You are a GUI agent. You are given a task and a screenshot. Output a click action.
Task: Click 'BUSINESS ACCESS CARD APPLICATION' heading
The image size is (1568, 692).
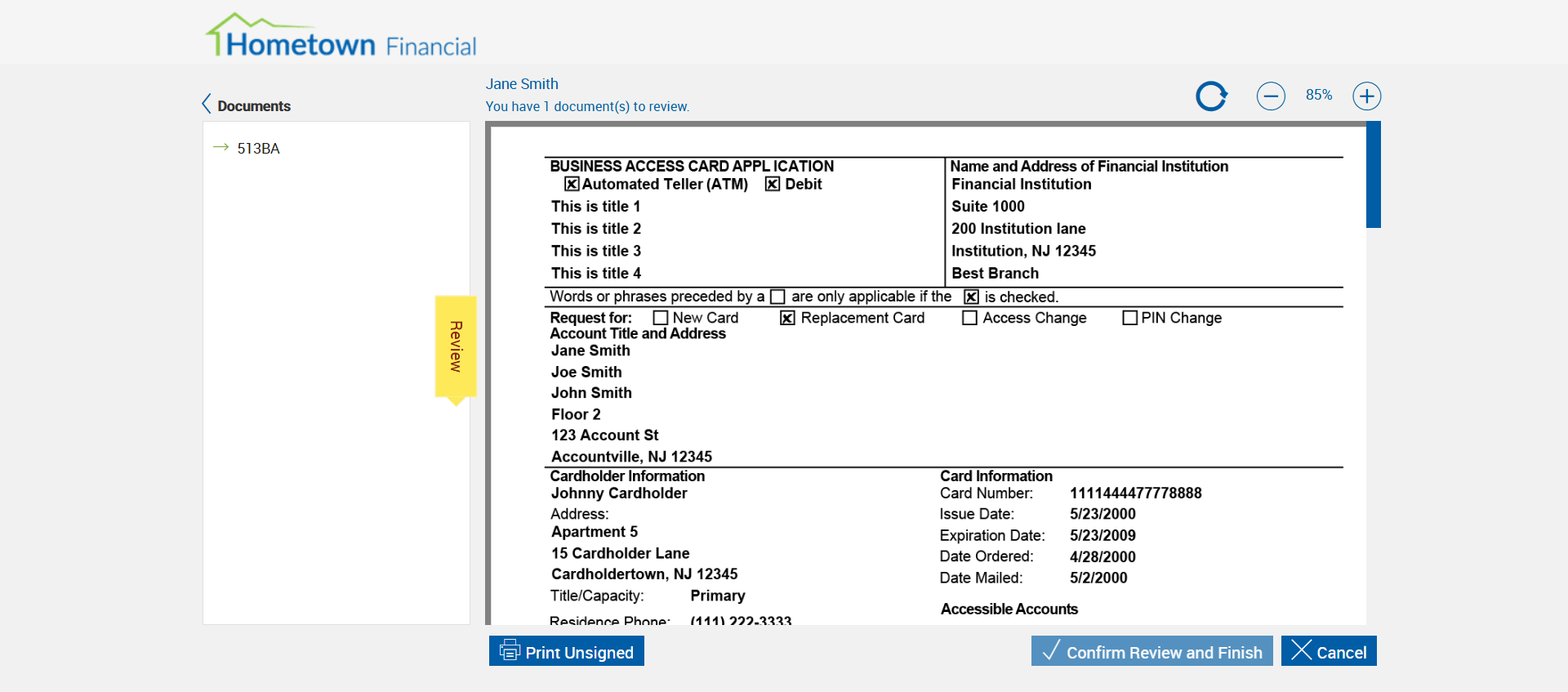692,166
